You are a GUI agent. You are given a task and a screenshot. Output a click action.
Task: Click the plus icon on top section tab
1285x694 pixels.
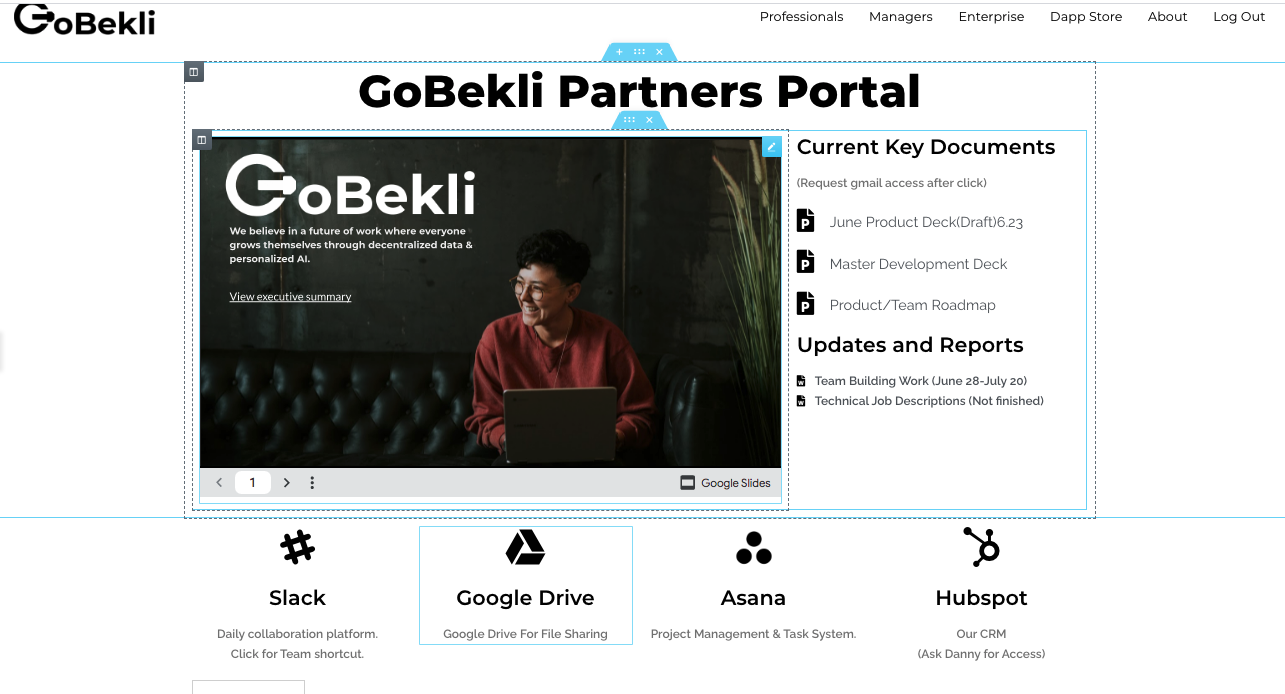click(619, 52)
